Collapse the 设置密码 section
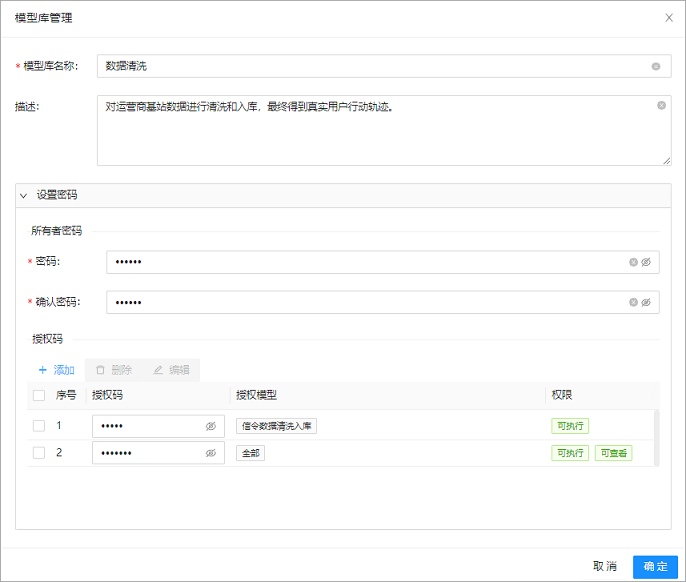The image size is (686, 582). click(24, 196)
